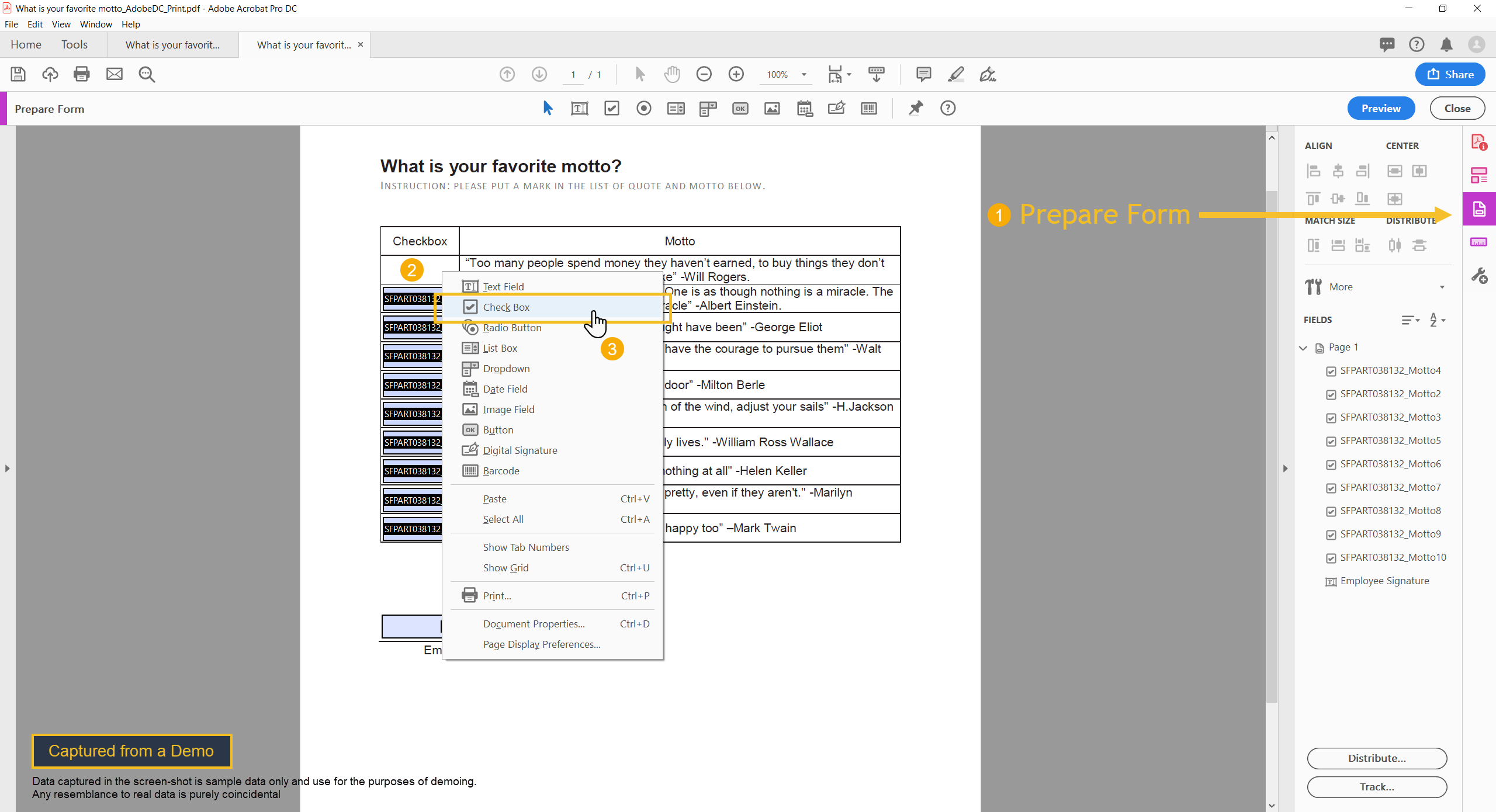Click the Sign document pen icon
Image resolution: width=1496 pixels, height=812 pixels.
pyautogui.click(x=988, y=74)
